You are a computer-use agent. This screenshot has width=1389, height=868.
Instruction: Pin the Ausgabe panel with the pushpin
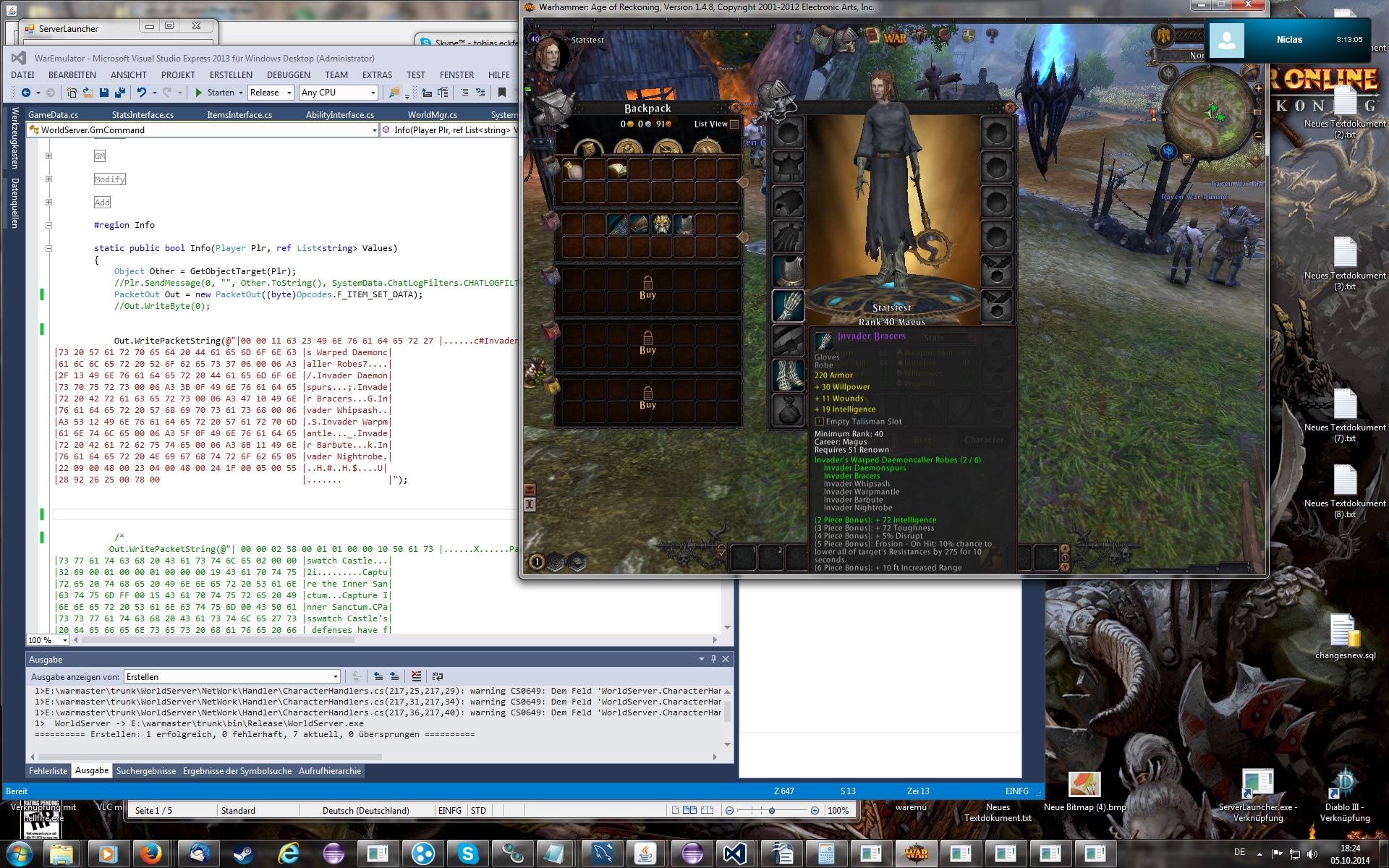point(713,659)
